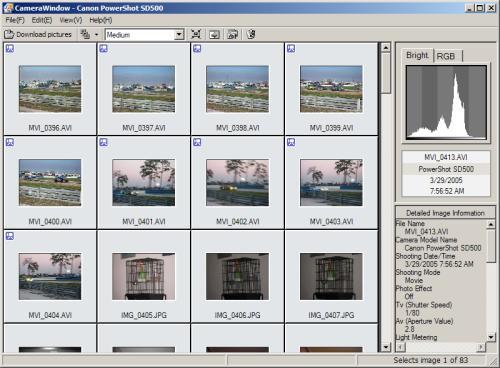Screen dimensions: 500x368
Task: Click the movie icon on MVI_0401.AVI
Action: 104,142
